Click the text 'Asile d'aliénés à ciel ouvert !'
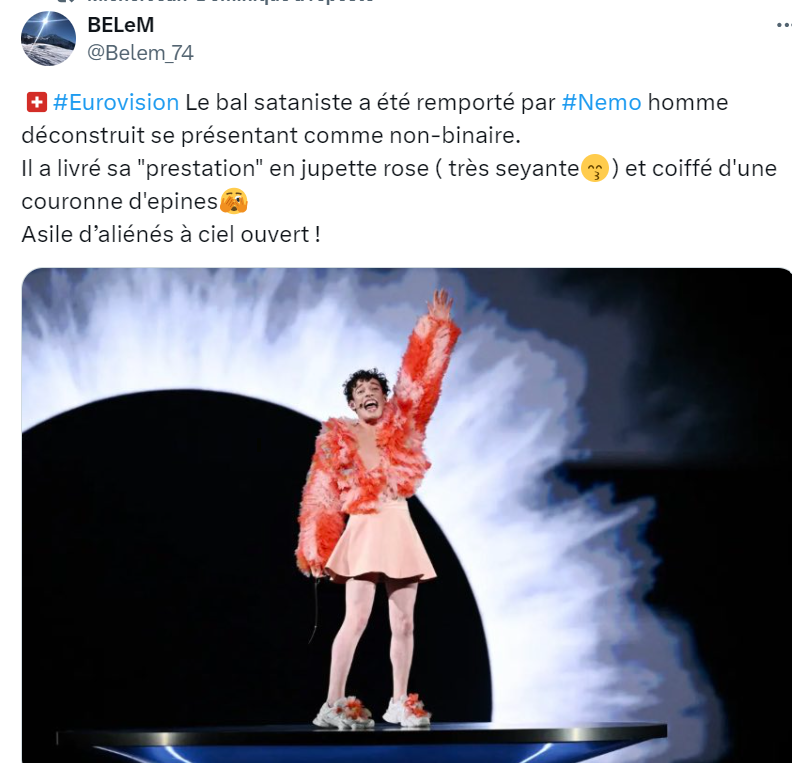 pyautogui.click(x=171, y=235)
